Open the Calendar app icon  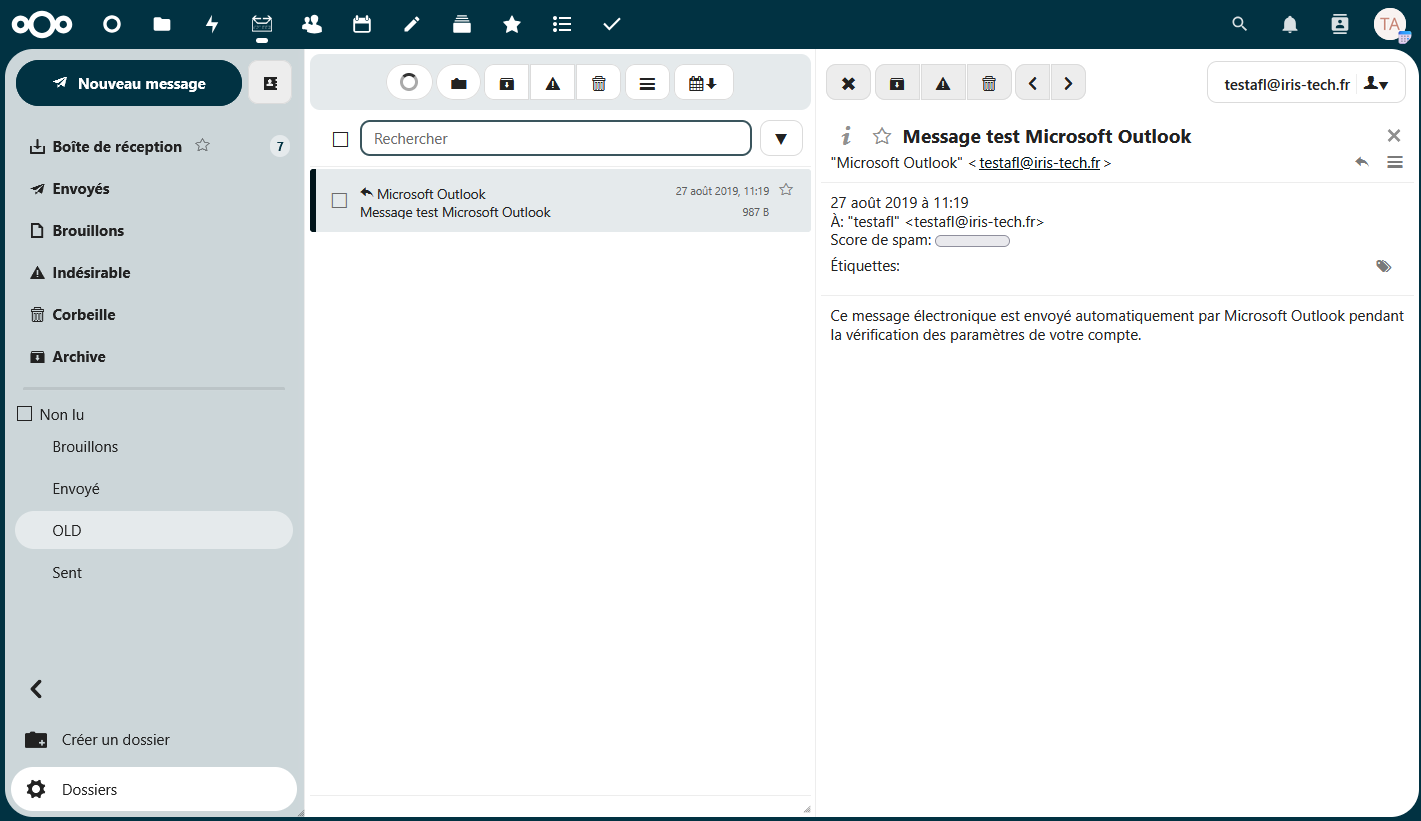point(362,24)
